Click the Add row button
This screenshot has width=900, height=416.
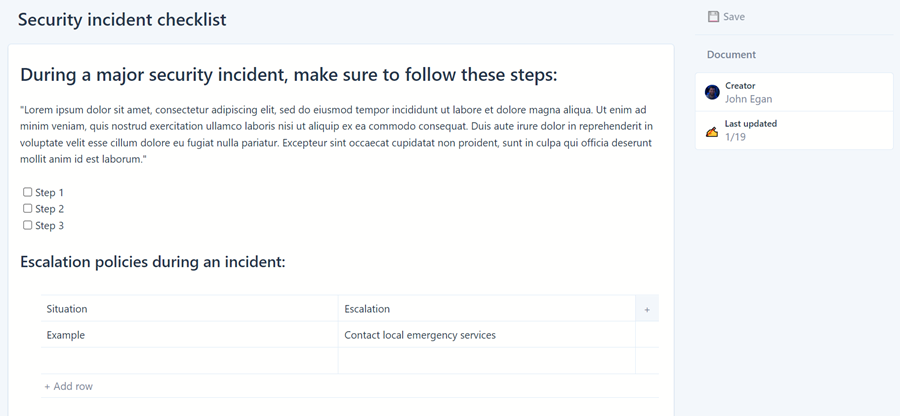pos(69,386)
